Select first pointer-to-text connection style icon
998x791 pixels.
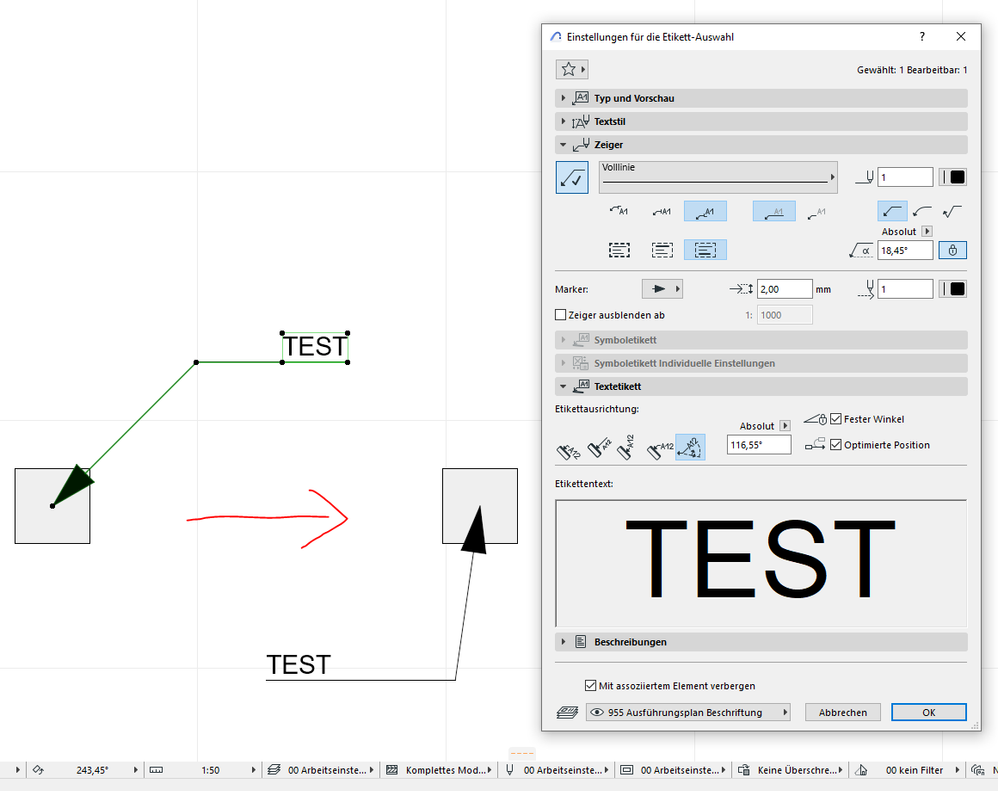click(619, 211)
